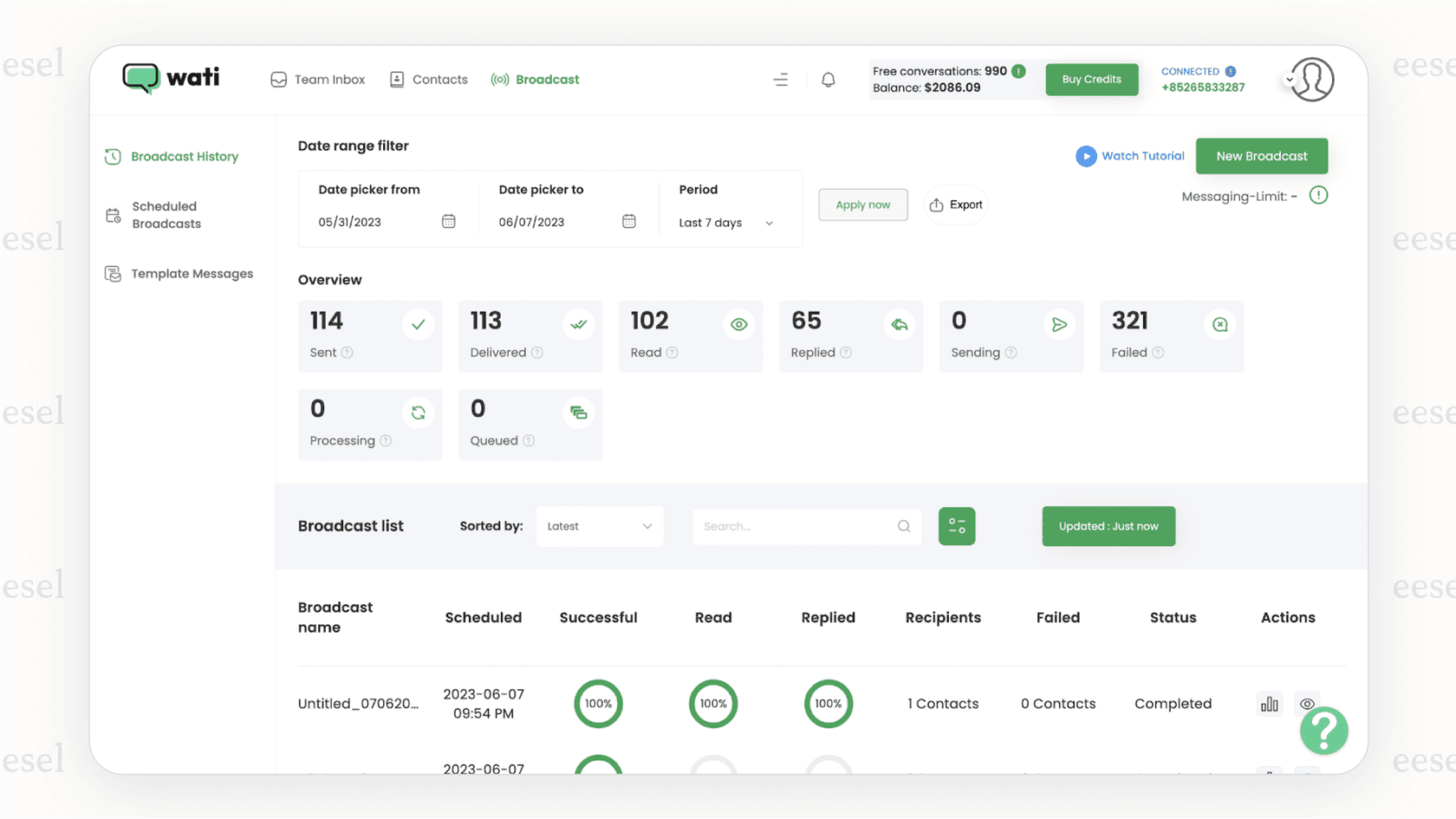Click the New Broadcast button
The height and width of the screenshot is (819, 1456).
click(x=1261, y=156)
